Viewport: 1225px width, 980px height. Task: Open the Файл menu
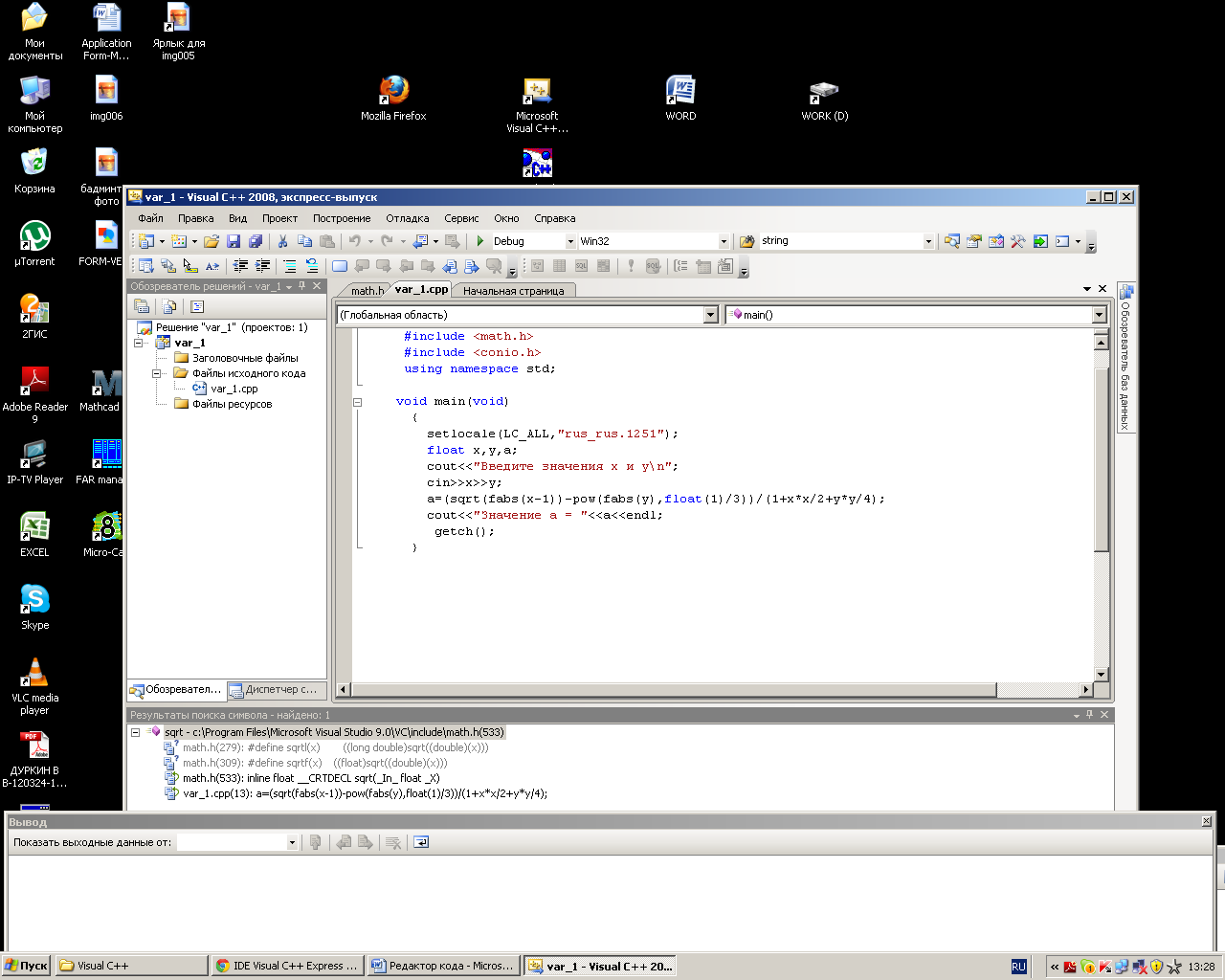coord(150,218)
